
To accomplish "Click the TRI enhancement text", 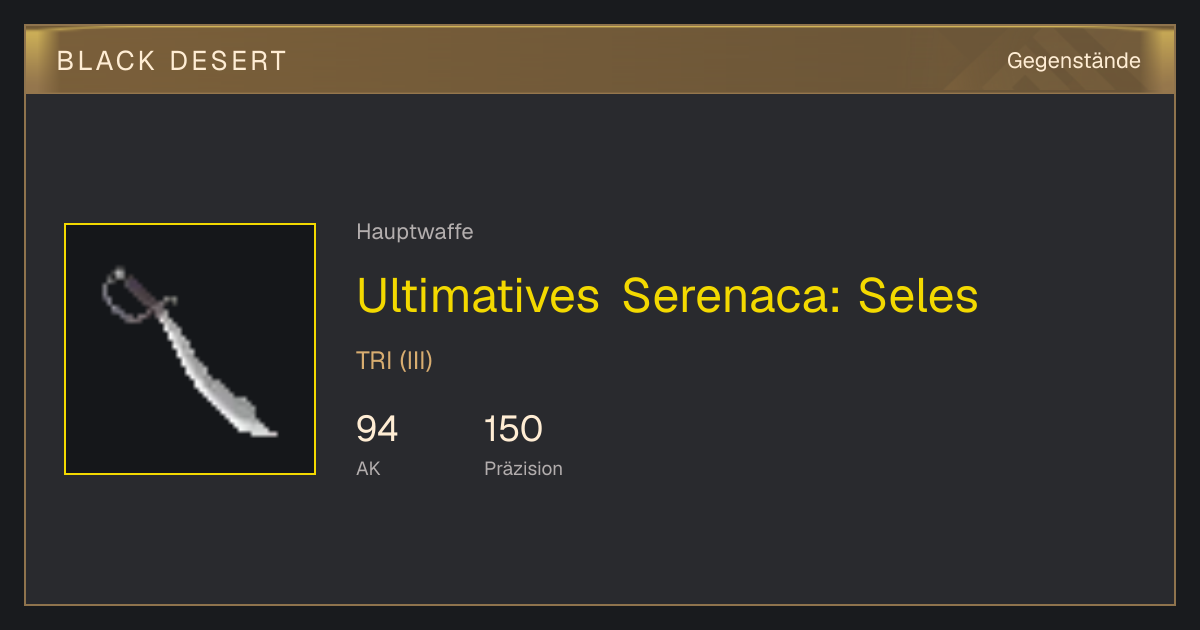I will coord(374,361).
